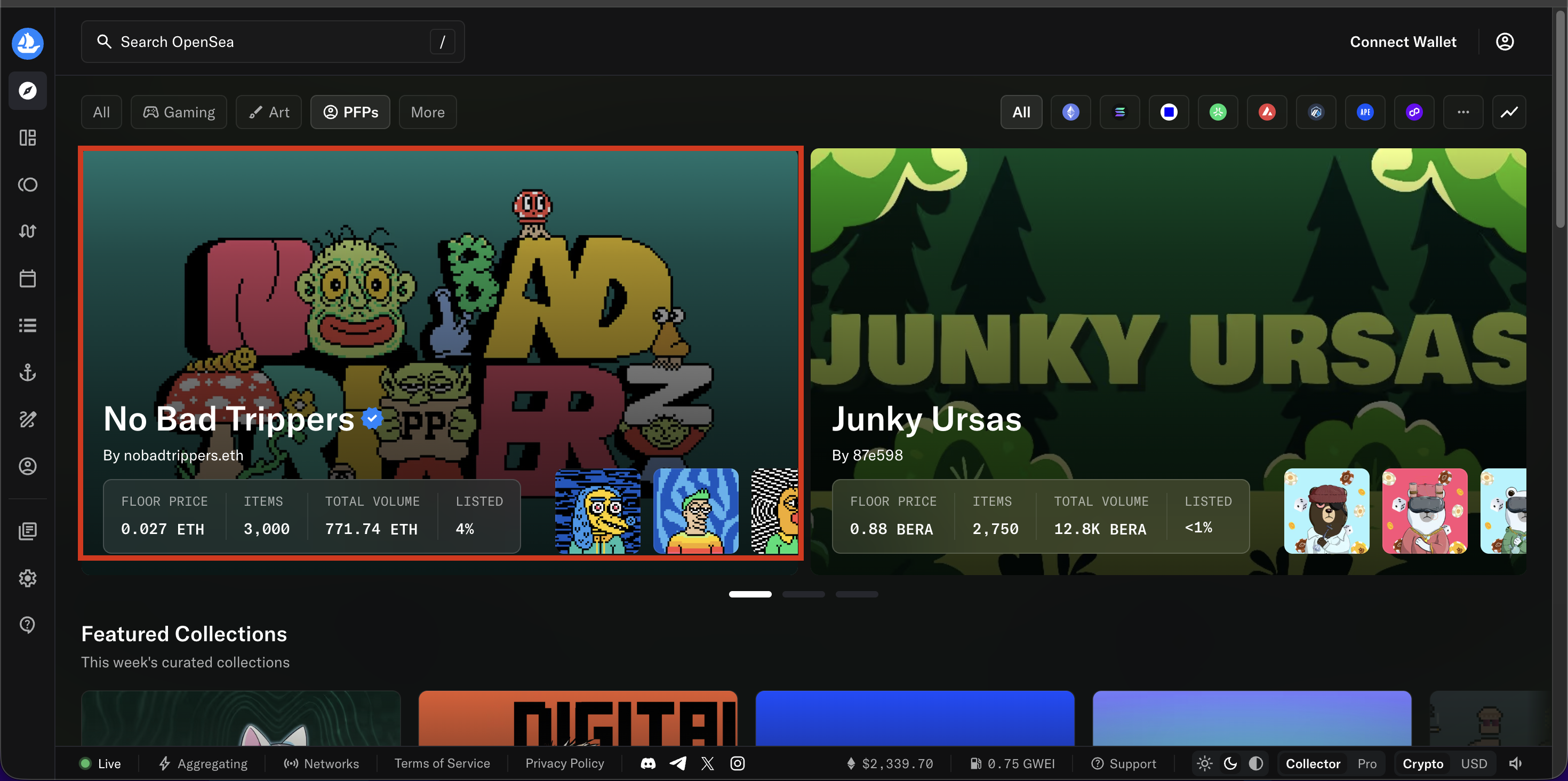Open the Resources documents icon in the sidebar
1568x781 pixels.
pos(27,531)
